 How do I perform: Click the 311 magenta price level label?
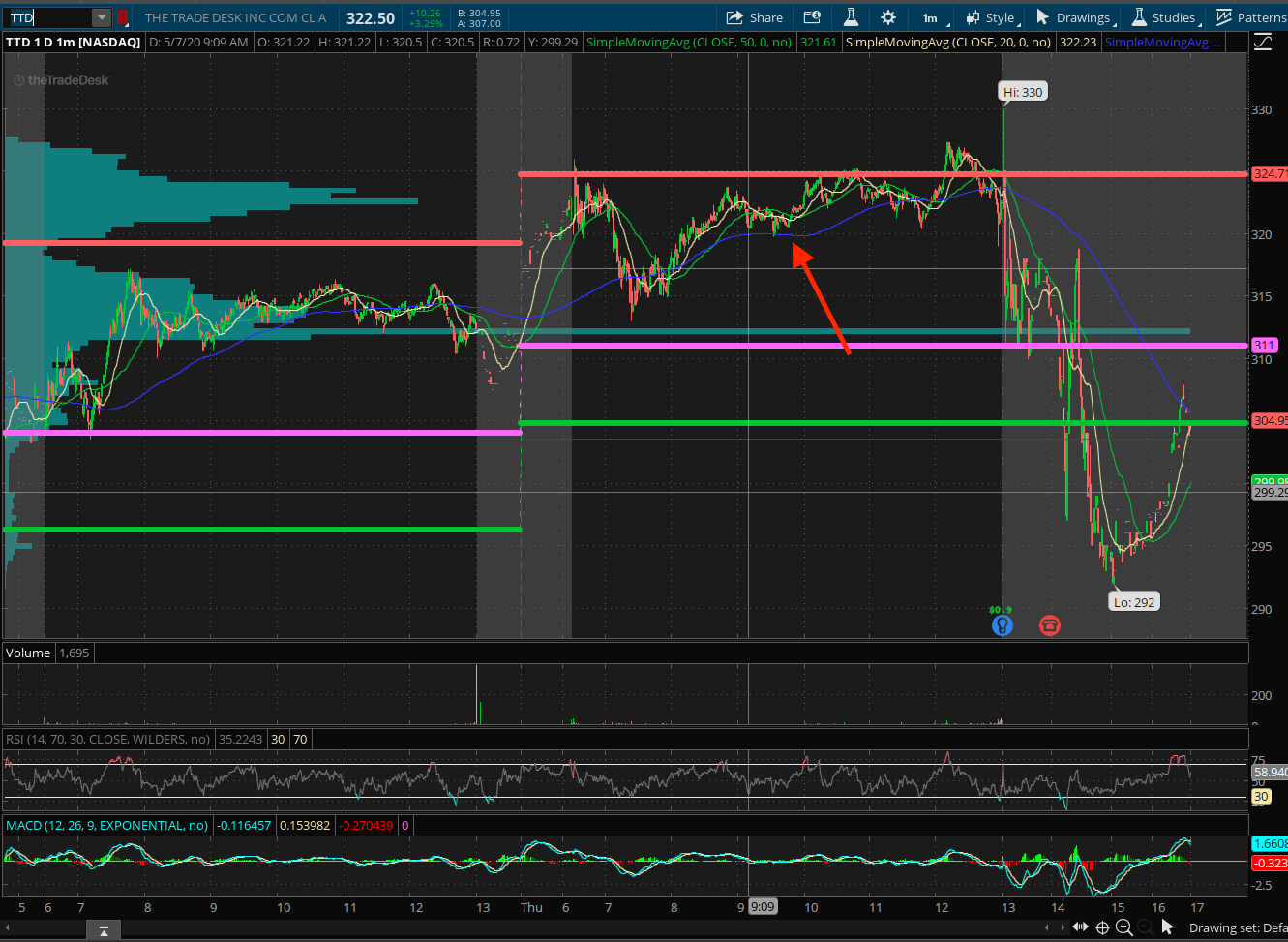click(1264, 345)
